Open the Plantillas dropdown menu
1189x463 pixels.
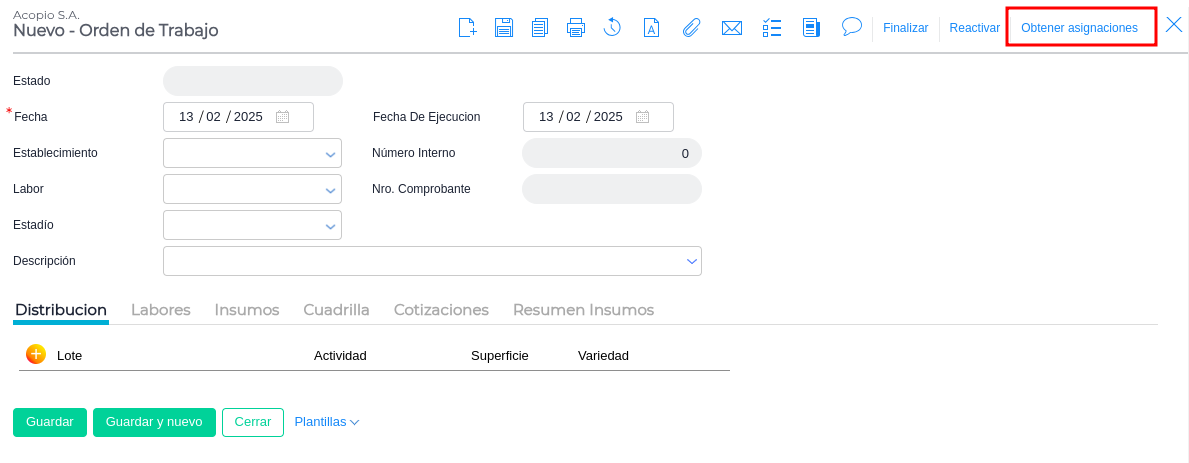pyautogui.click(x=326, y=422)
